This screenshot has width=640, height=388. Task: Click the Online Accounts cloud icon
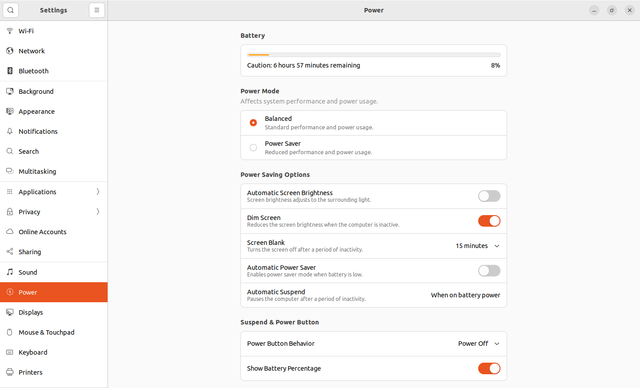click(x=10, y=232)
